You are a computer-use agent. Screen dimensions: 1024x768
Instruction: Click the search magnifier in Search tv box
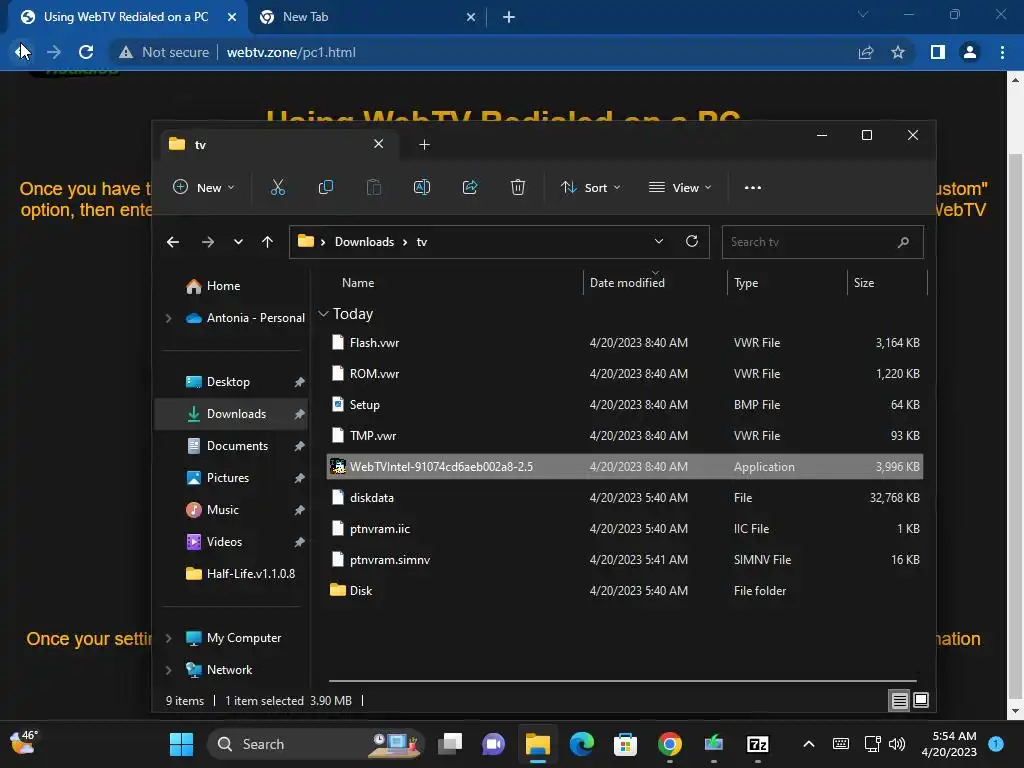903,242
